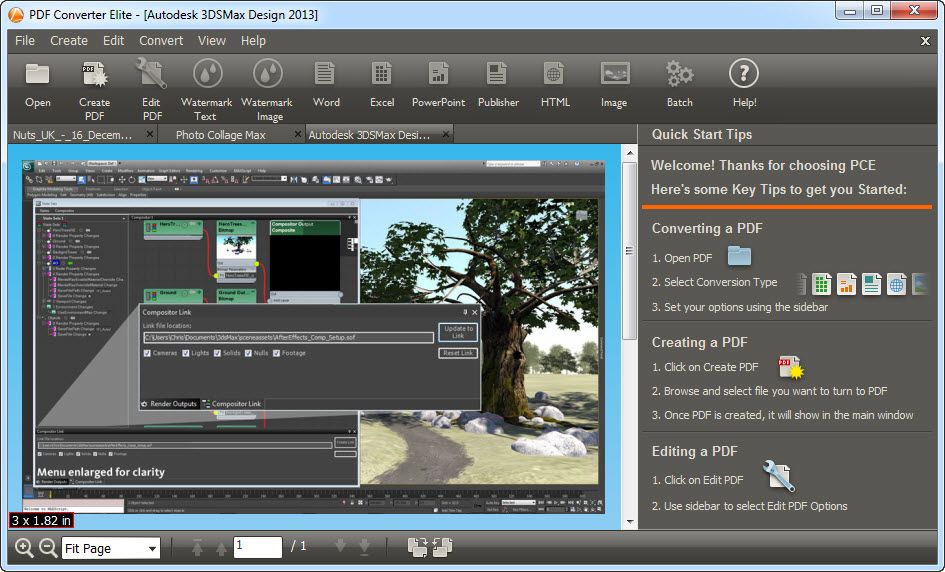Click folder icon beside Open PDF tip

739,256
